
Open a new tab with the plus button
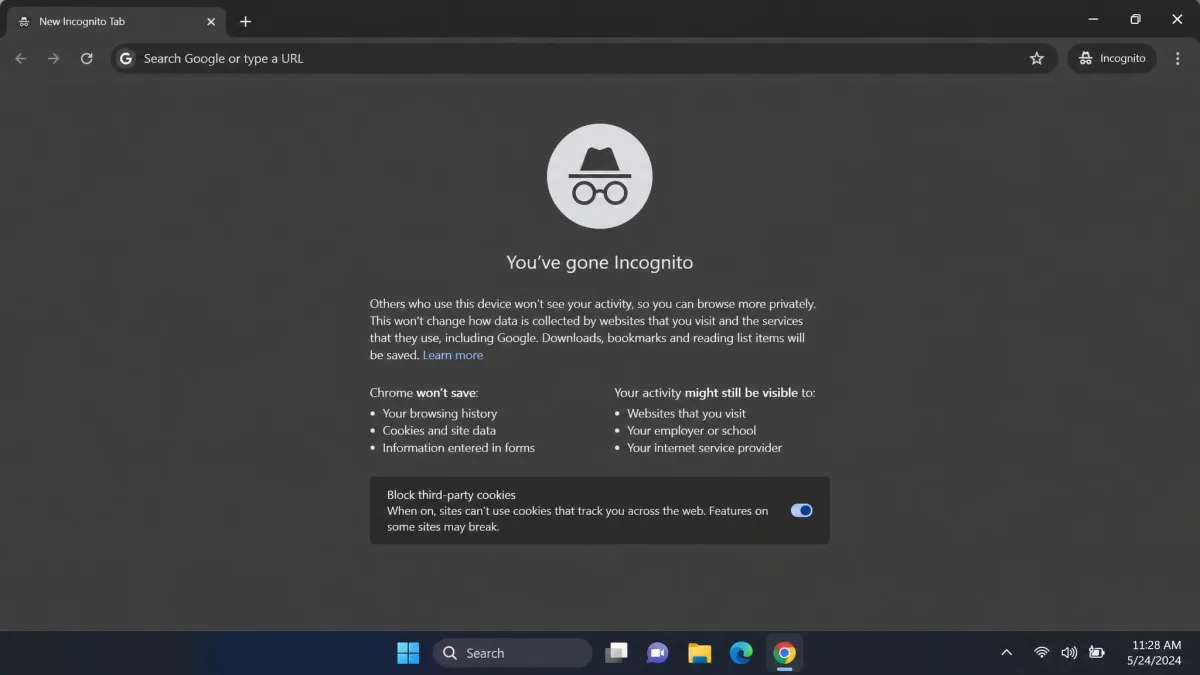[x=245, y=21]
